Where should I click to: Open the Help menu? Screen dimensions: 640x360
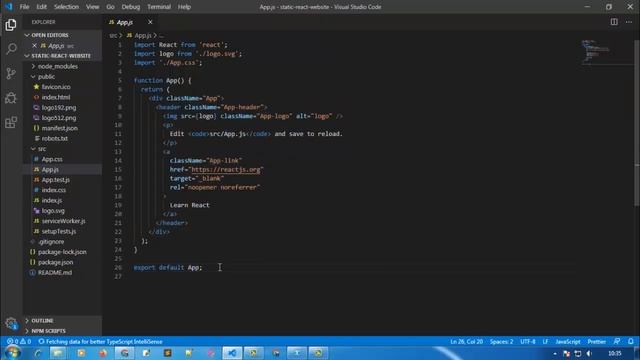point(184,7)
